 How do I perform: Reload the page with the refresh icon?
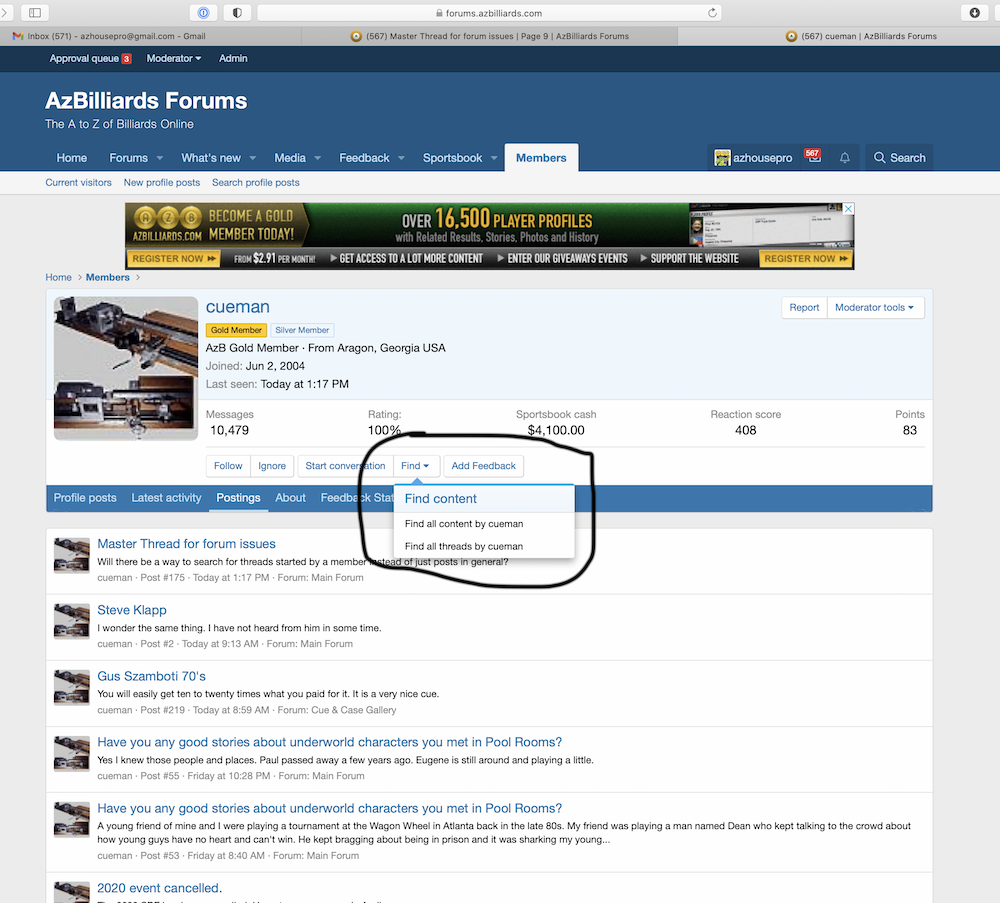[x=712, y=13]
